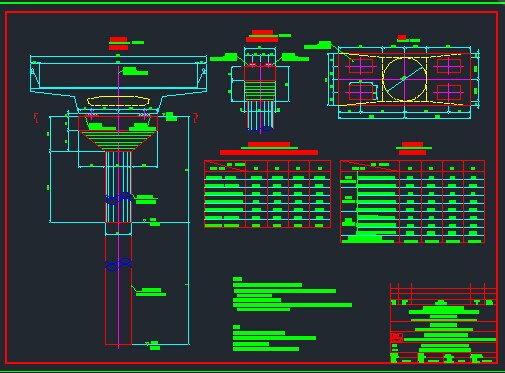Select the magenta centerline of the pile
This screenshot has width=505, height=373.
point(119,207)
